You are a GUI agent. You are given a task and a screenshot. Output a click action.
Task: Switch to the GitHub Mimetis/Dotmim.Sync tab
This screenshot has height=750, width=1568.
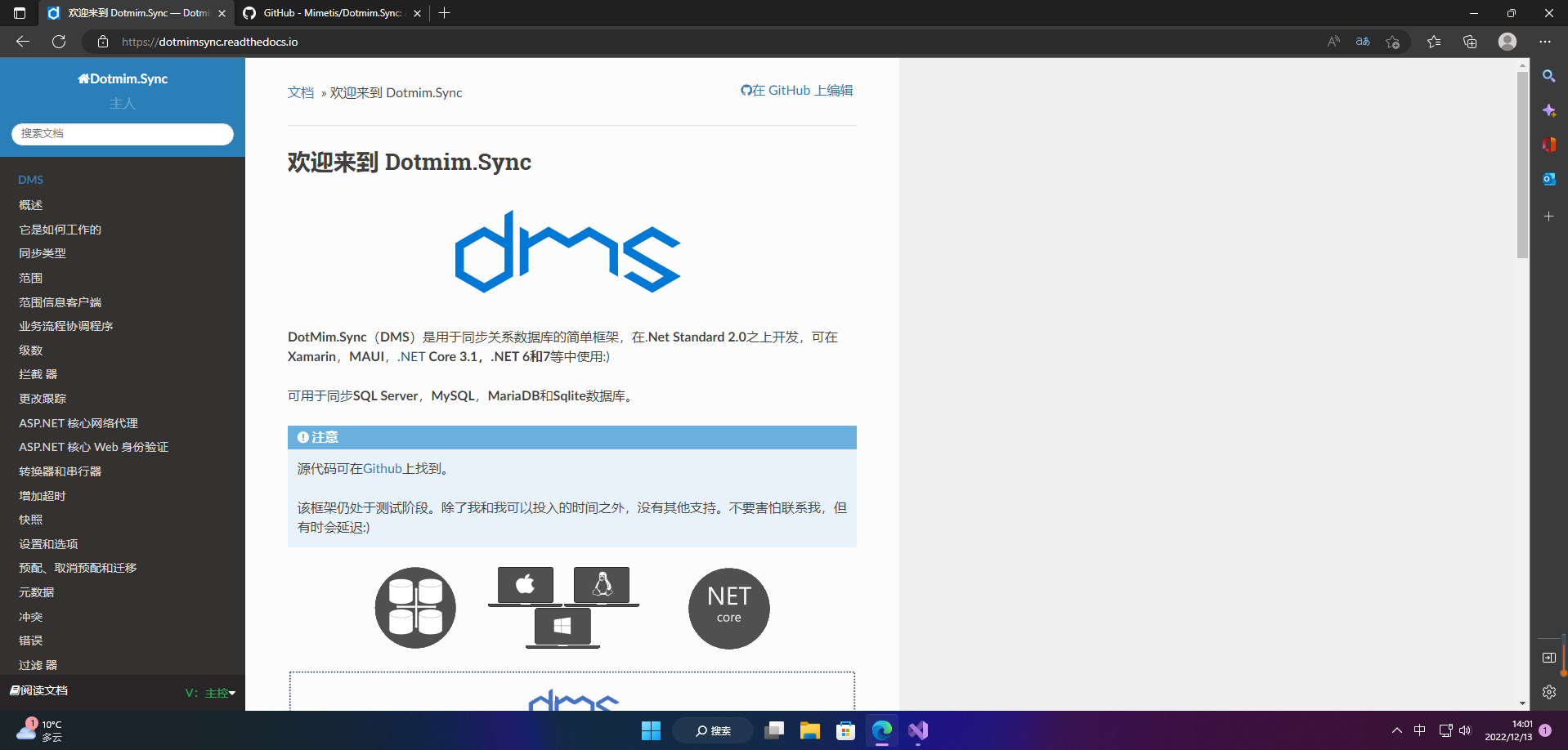(x=327, y=13)
